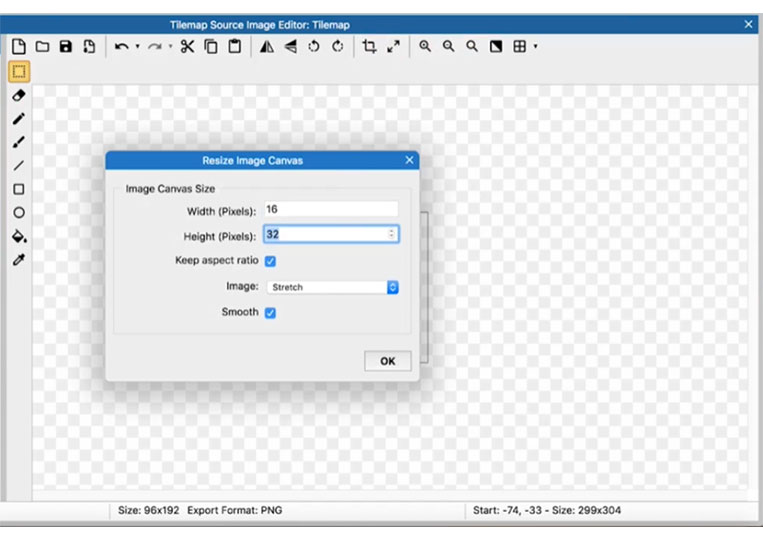
Task: Select the Rectangle shape tool
Action: 19,189
